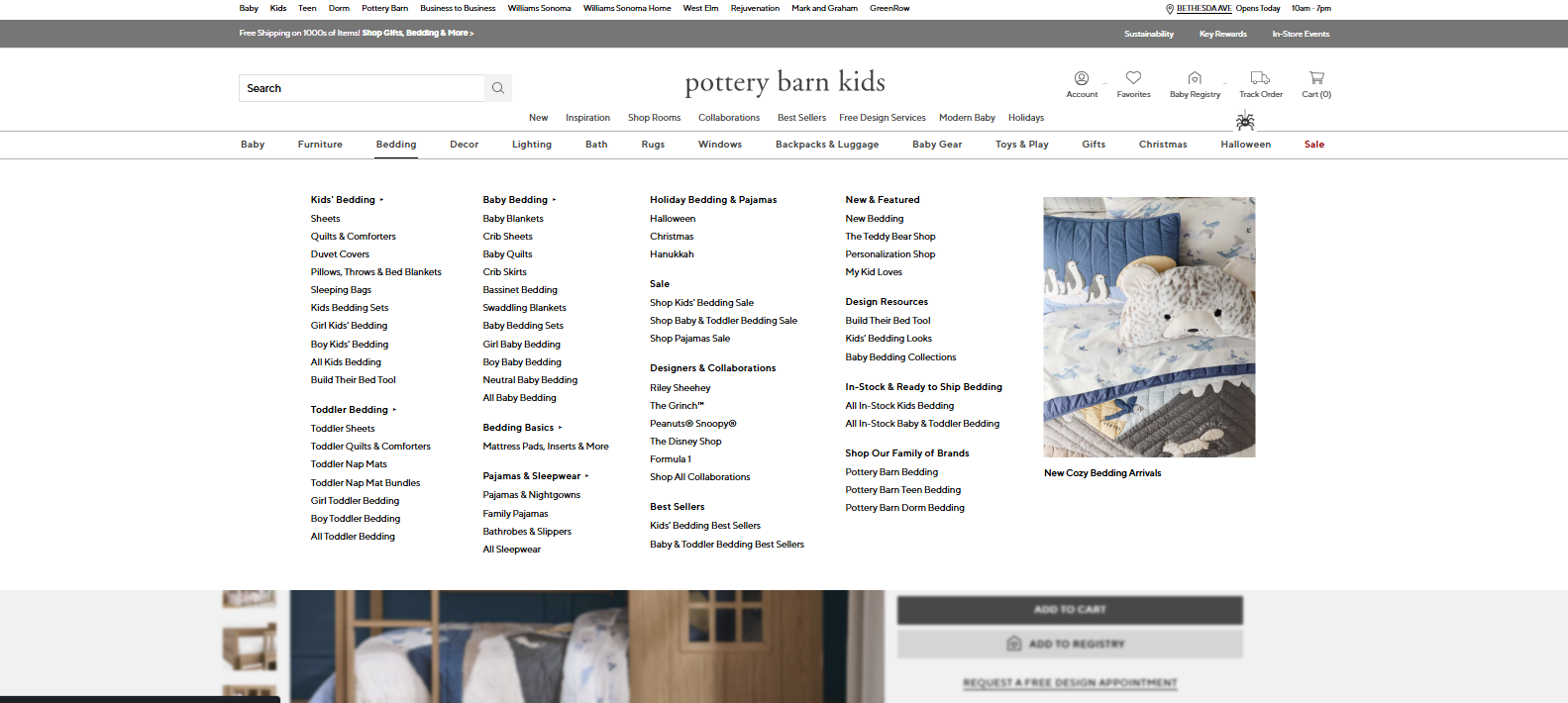Click the search magnifying glass icon
This screenshot has height=703, width=1568.
[498, 88]
